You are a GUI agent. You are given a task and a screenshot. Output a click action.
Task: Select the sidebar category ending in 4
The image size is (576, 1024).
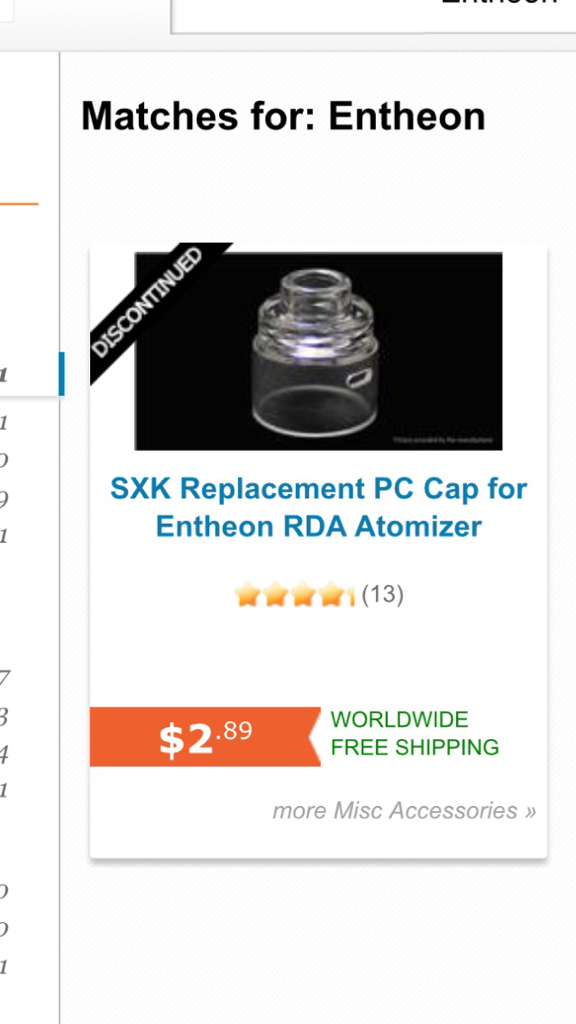pos(3,755)
